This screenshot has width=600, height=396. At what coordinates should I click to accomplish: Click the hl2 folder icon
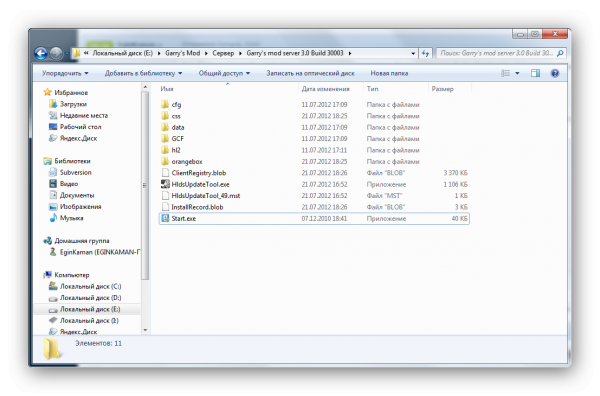click(x=165, y=150)
